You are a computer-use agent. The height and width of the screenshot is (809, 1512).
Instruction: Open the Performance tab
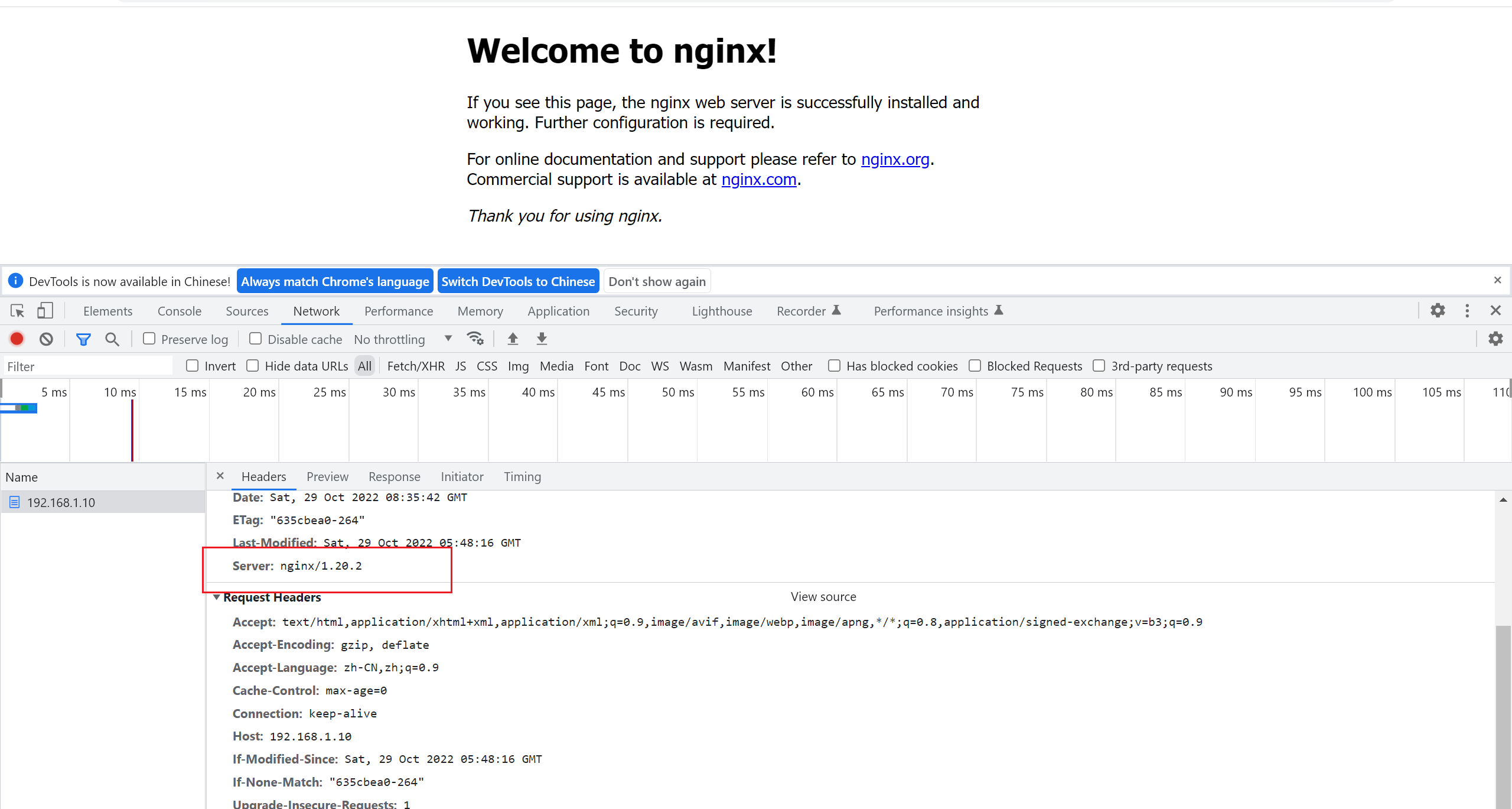tap(399, 311)
